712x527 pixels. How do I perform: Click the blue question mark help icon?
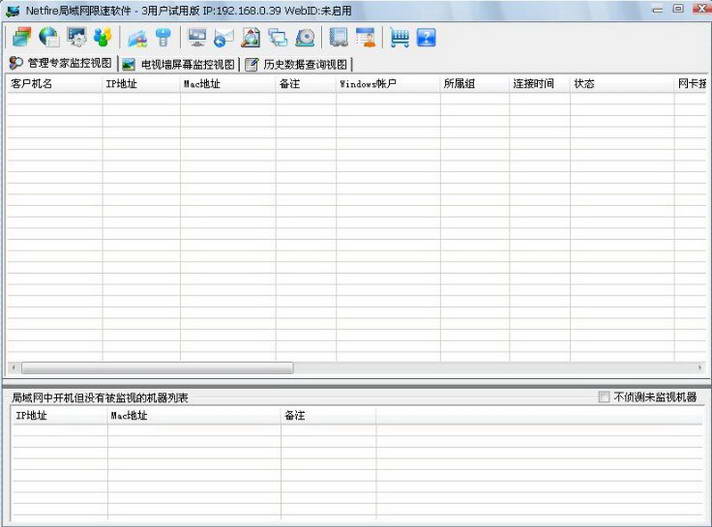426,37
